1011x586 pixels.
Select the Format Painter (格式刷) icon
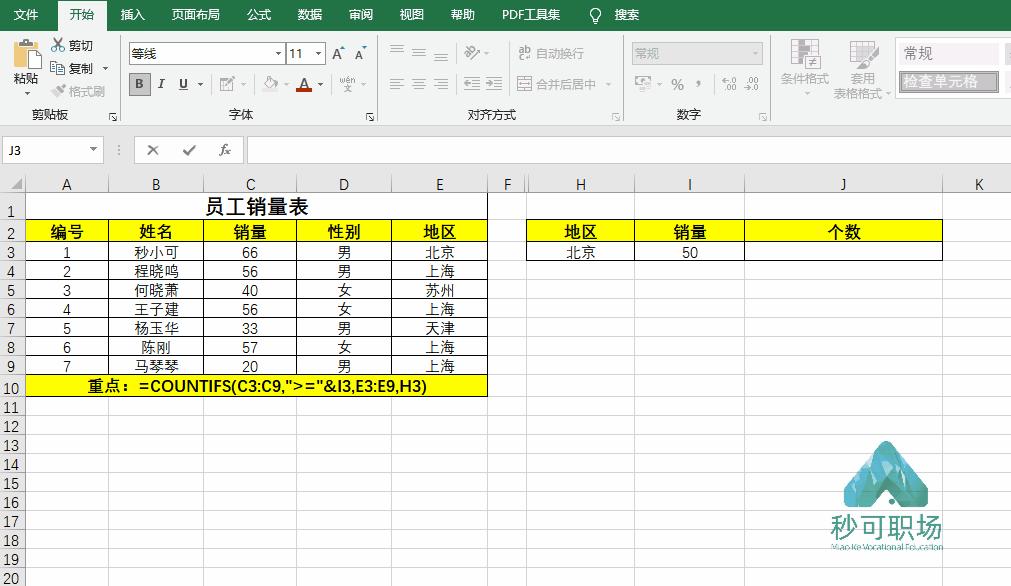pyautogui.click(x=57, y=90)
